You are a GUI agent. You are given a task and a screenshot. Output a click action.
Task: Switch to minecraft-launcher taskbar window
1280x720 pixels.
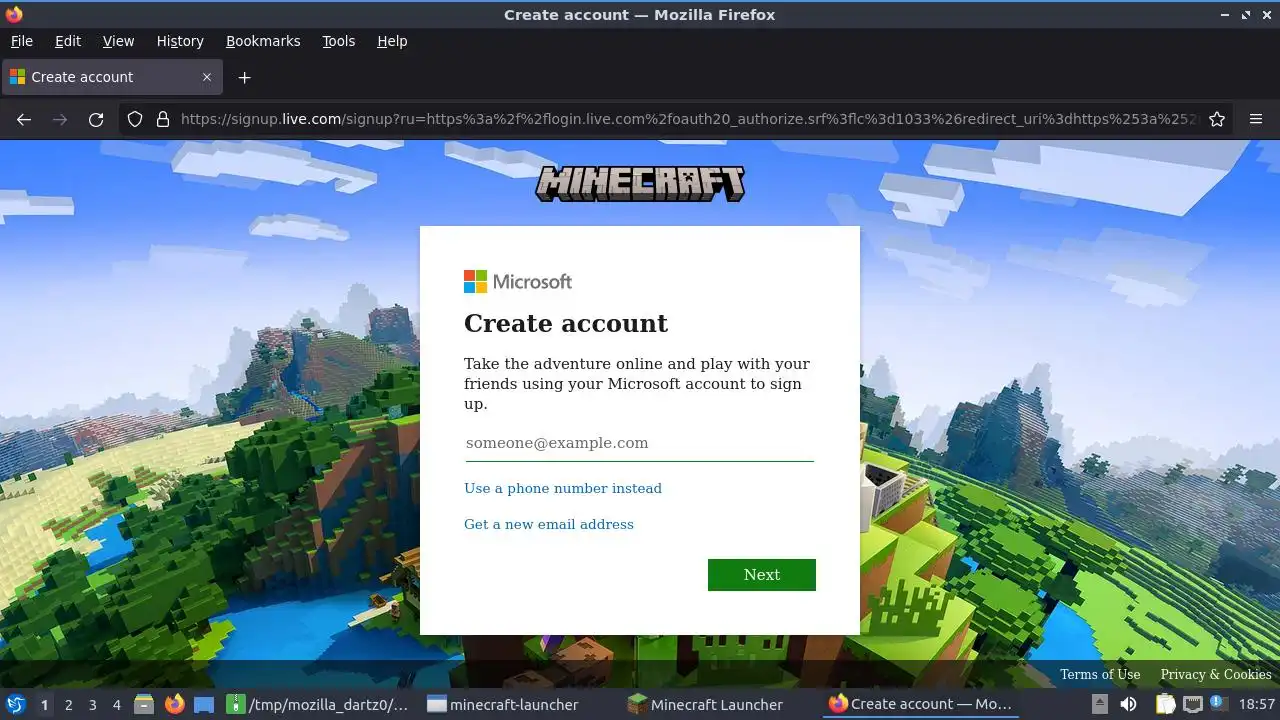503,704
